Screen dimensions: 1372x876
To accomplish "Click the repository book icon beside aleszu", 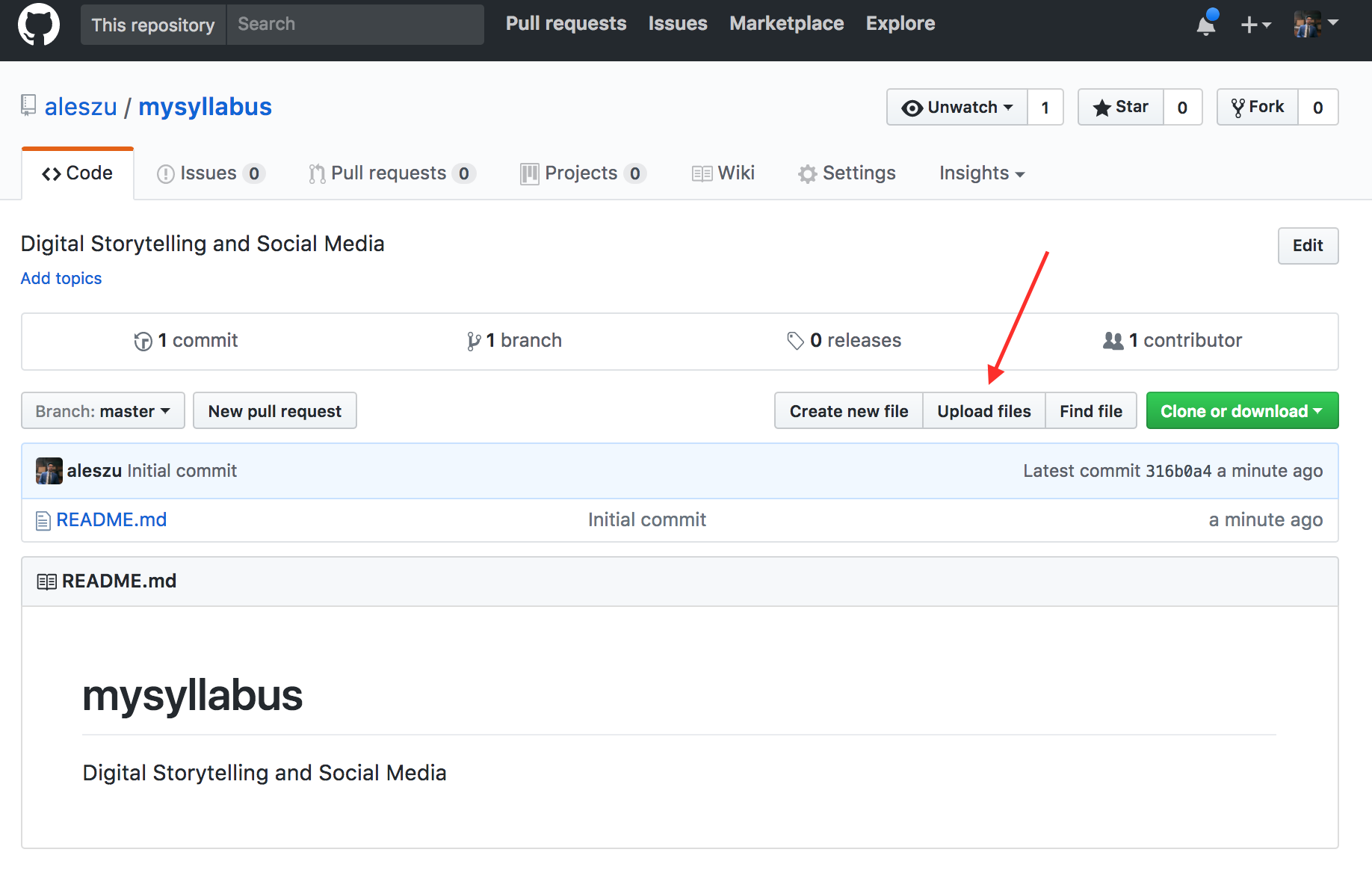I will coord(27,105).
